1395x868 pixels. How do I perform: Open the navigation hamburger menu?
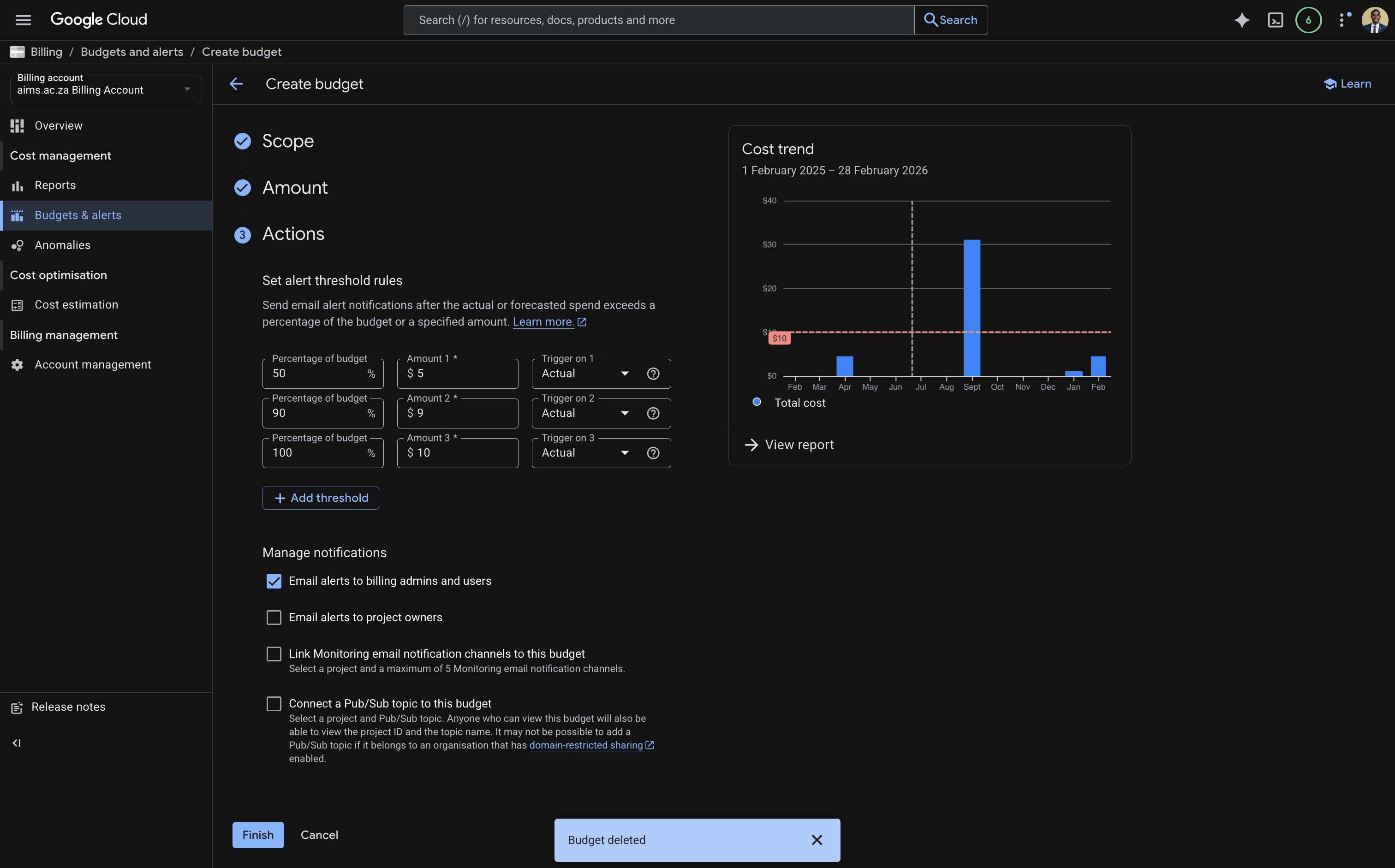point(23,19)
